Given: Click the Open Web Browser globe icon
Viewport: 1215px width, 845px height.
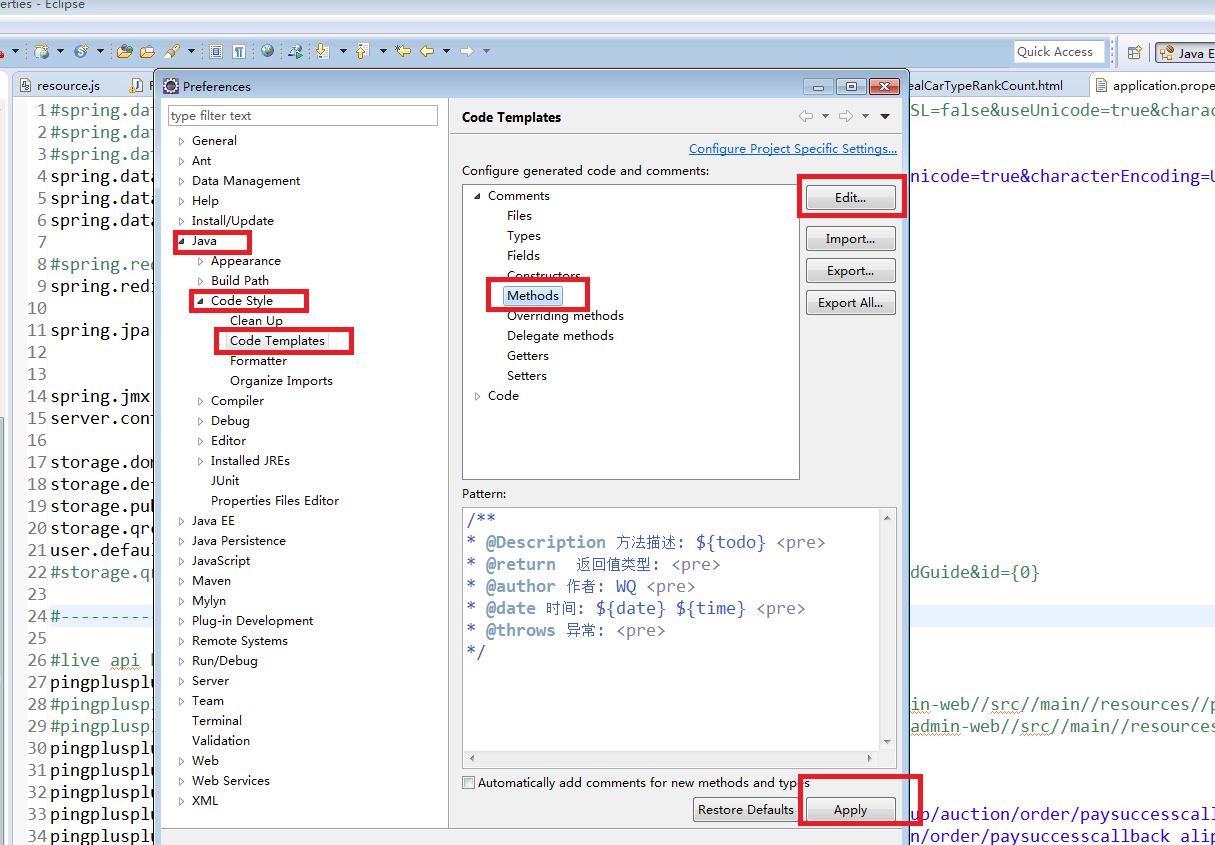Looking at the screenshot, I should click(x=267, y=51).
